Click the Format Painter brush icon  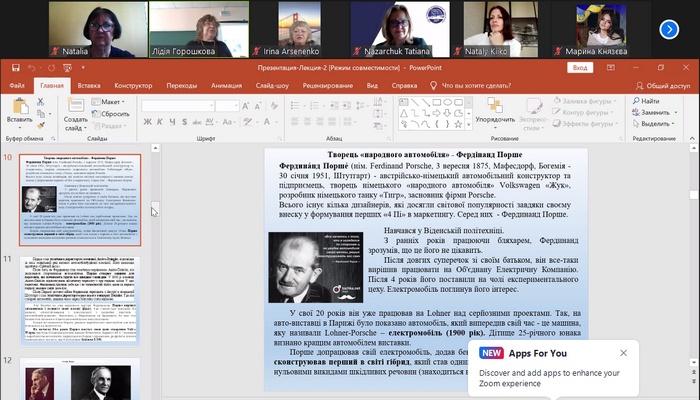[41, 125]
